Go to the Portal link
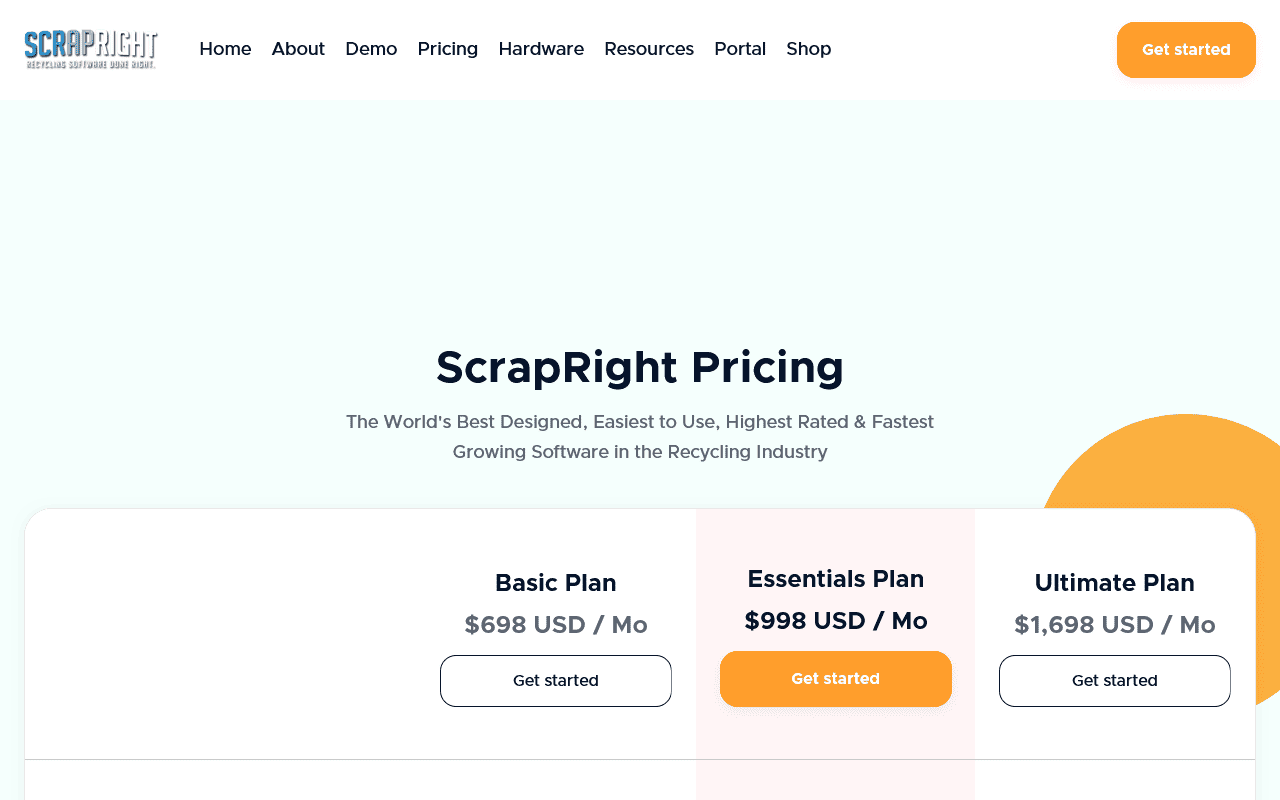1280x800 pixels. point(740,48)
